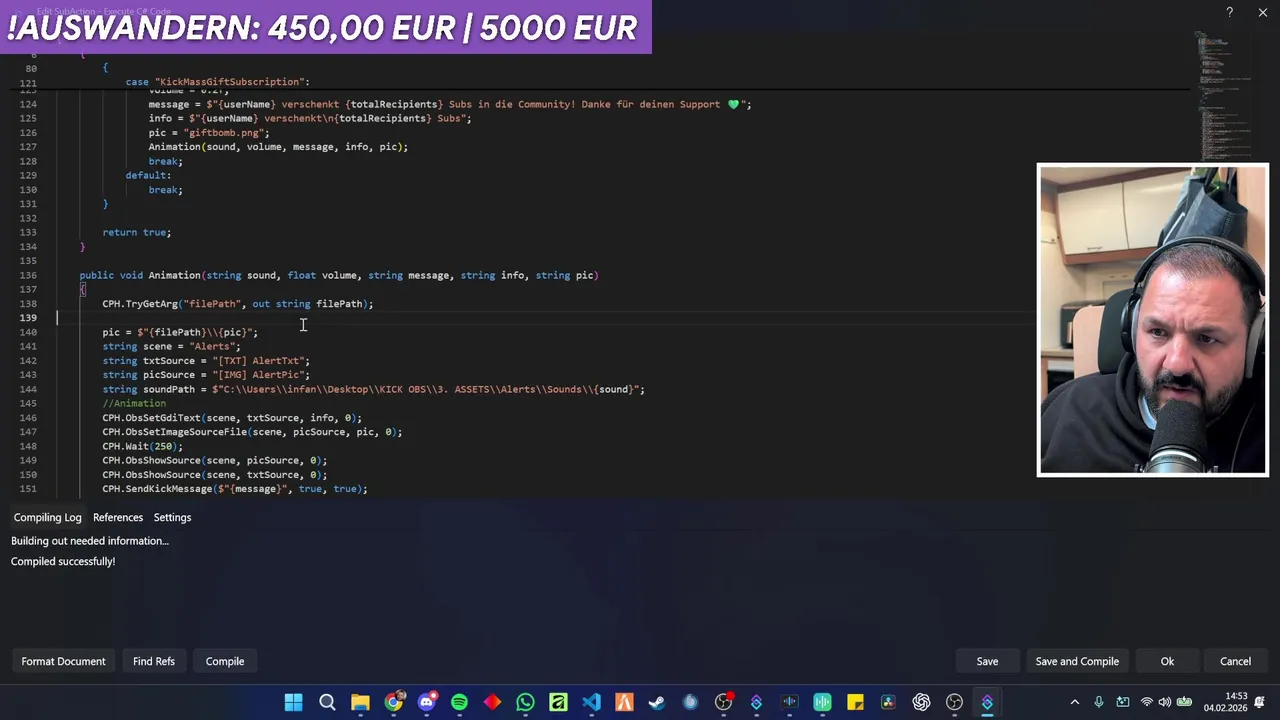Click the Compile button
This screenshot has height=720, width=1280.
tap(225, 661)
